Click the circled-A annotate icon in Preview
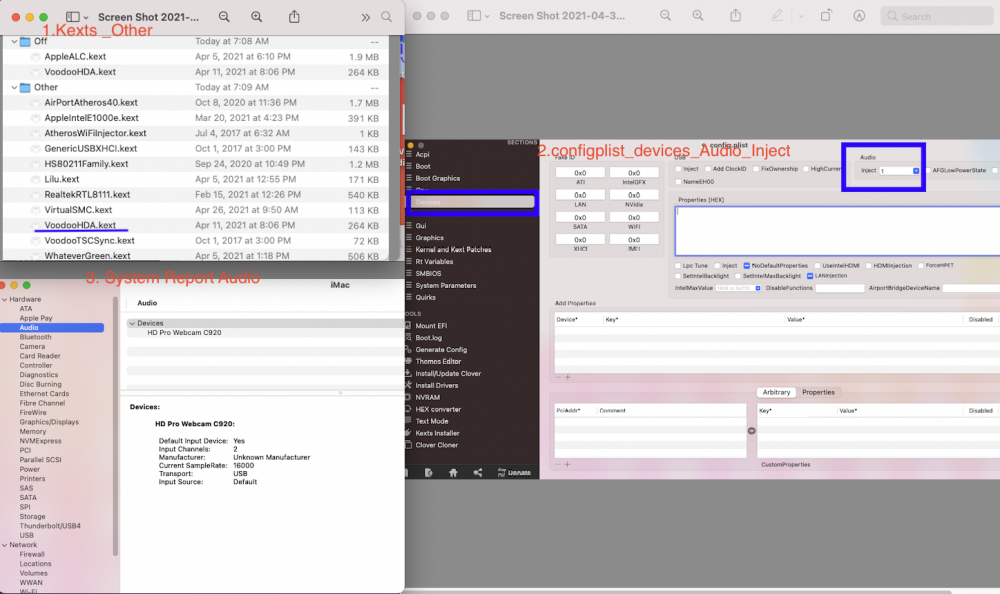The height and width of the screenshot is (594, 1000). coord(859,16)
